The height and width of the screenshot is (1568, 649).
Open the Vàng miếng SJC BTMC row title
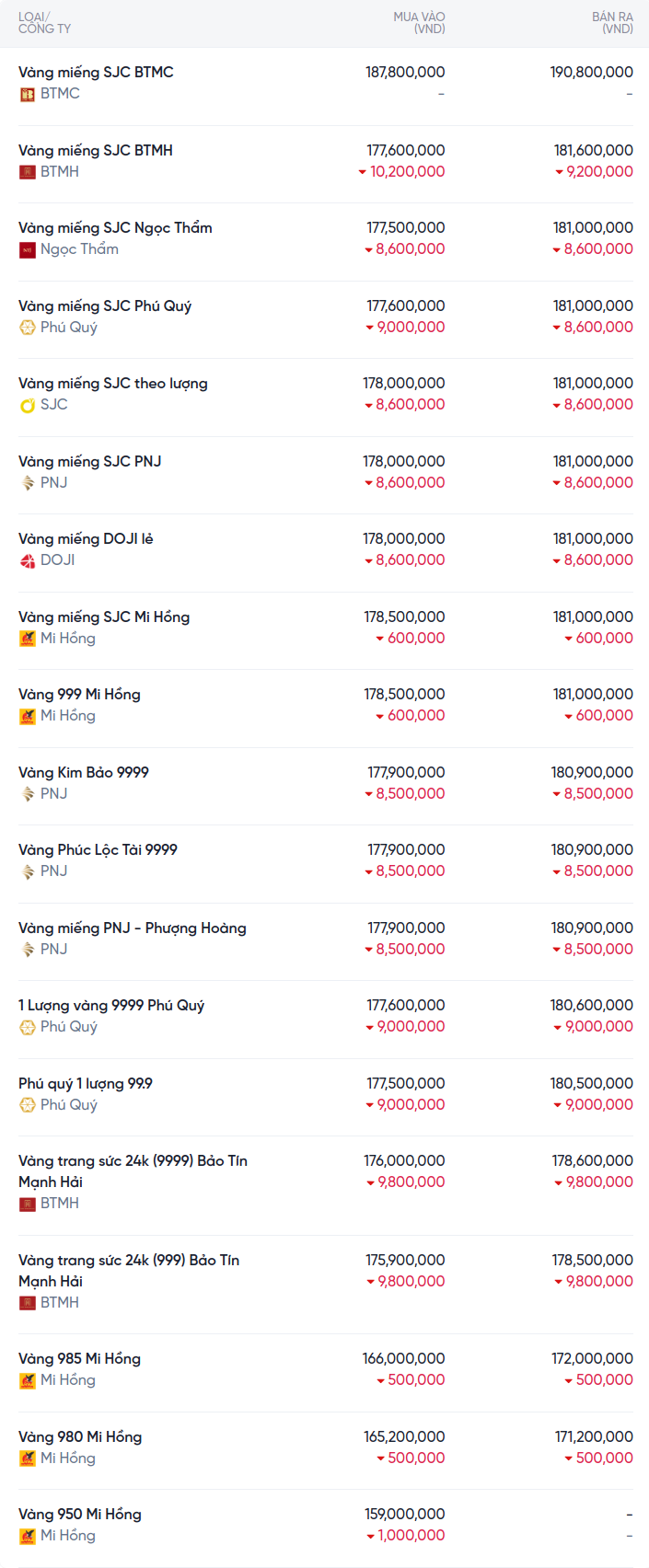point(96,72)
